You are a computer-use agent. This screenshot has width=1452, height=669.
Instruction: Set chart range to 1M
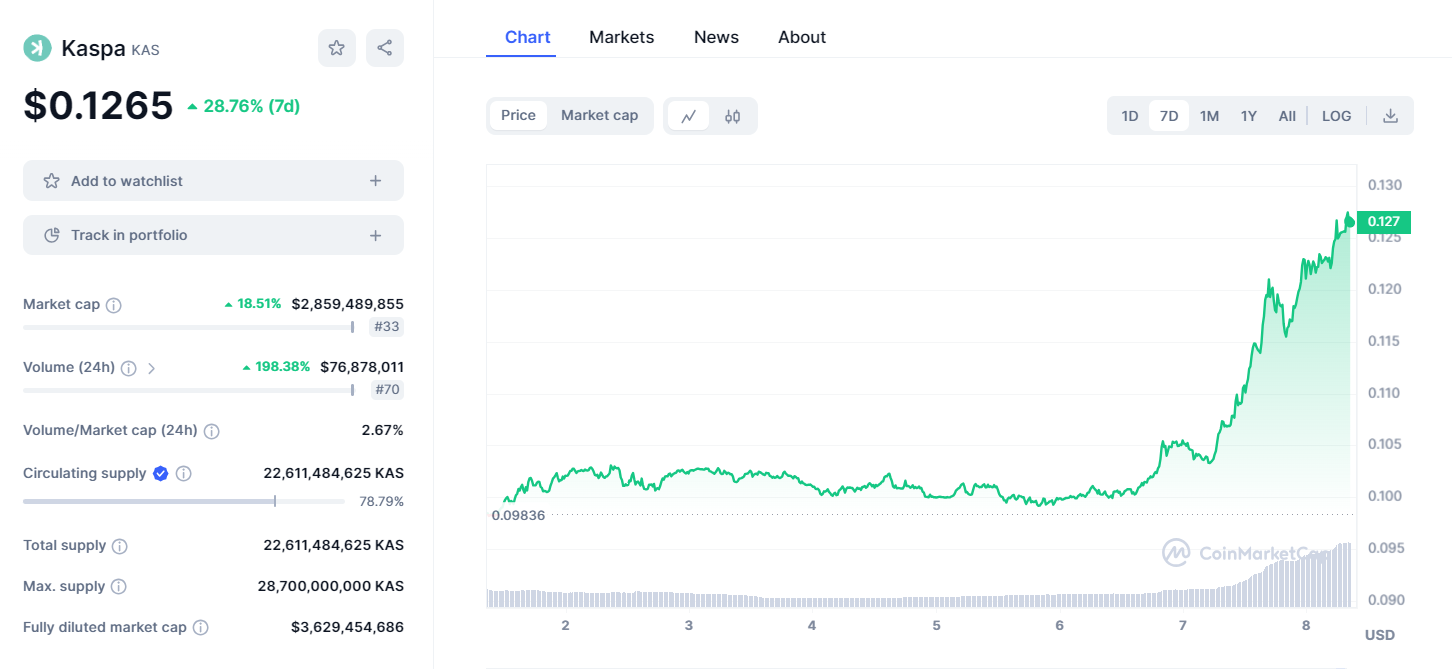(1209, 116)
